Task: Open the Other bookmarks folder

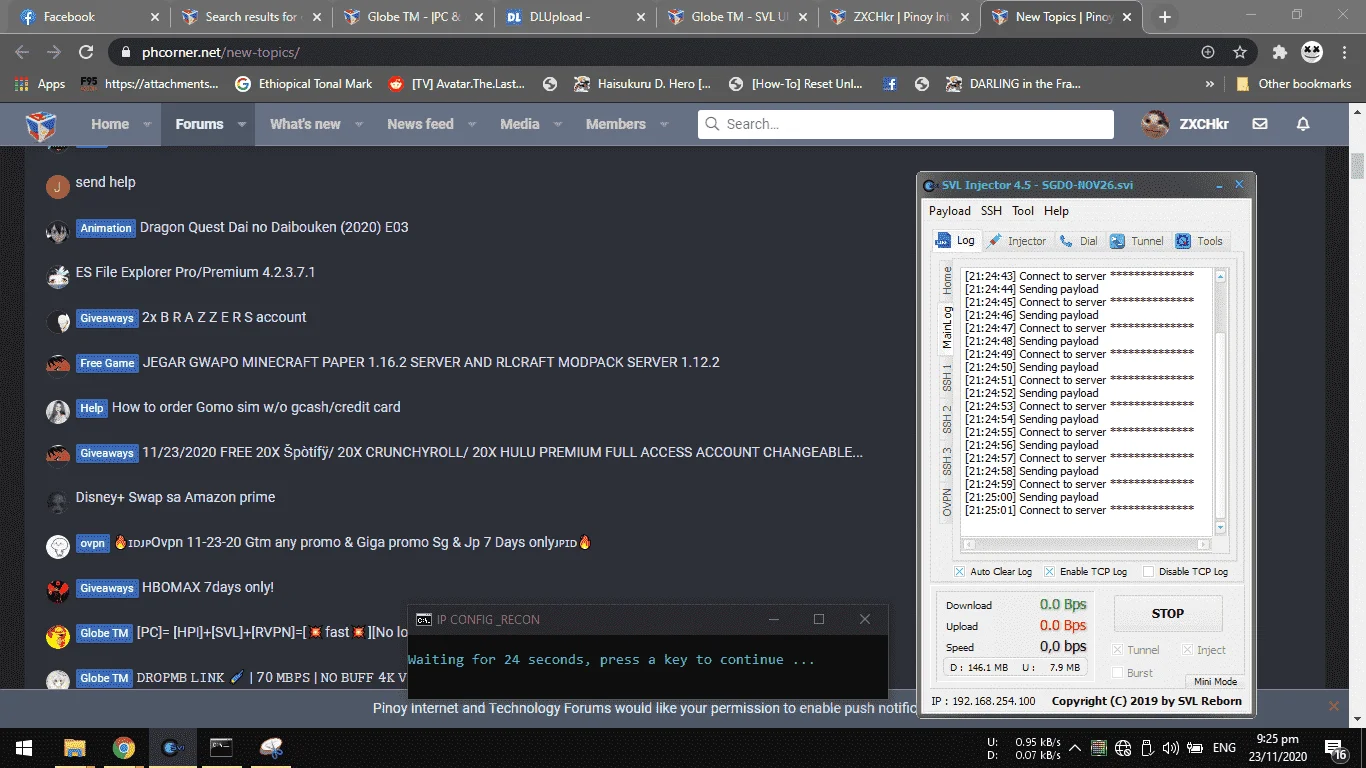Action: point(1294,84)
